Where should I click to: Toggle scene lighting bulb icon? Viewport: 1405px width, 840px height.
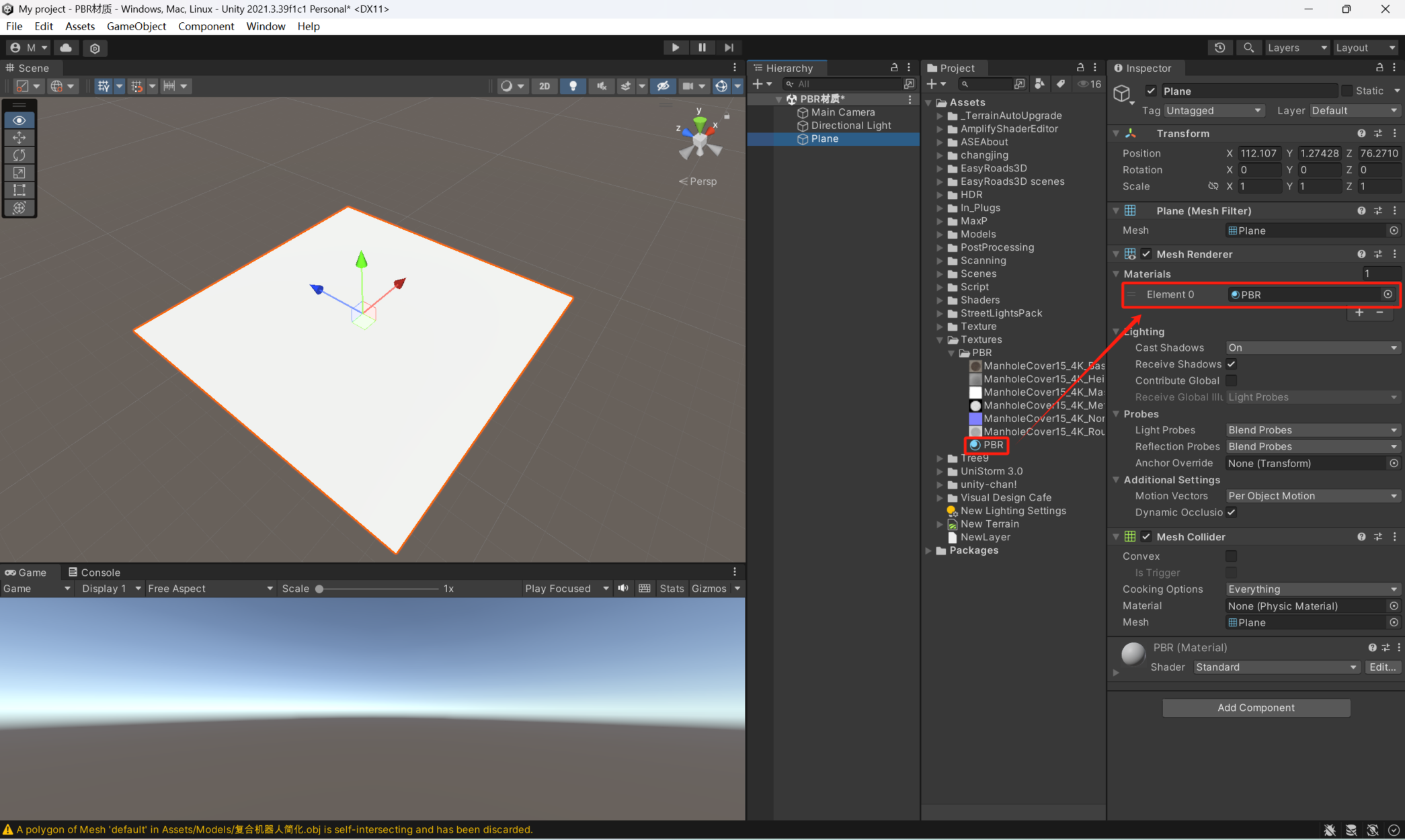coord(573,86)
